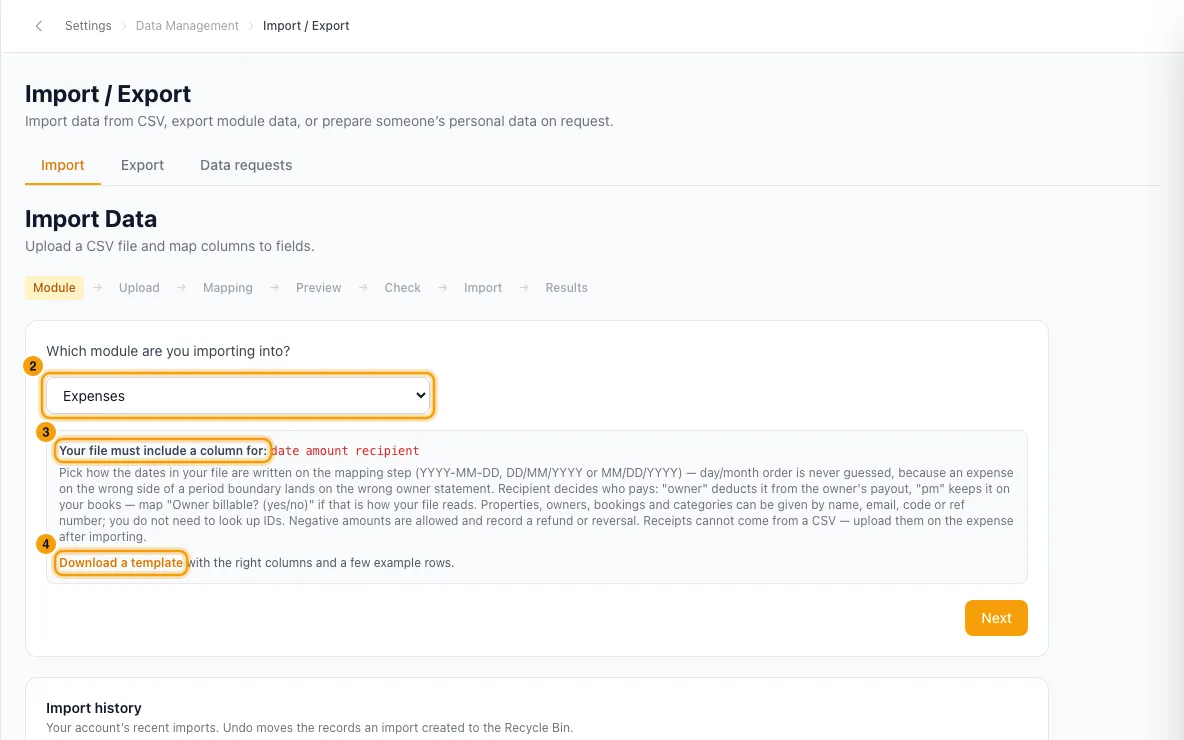Screen dimensions: 1184x740
Task: Click the Import Data heading
Action: [91, 219]
